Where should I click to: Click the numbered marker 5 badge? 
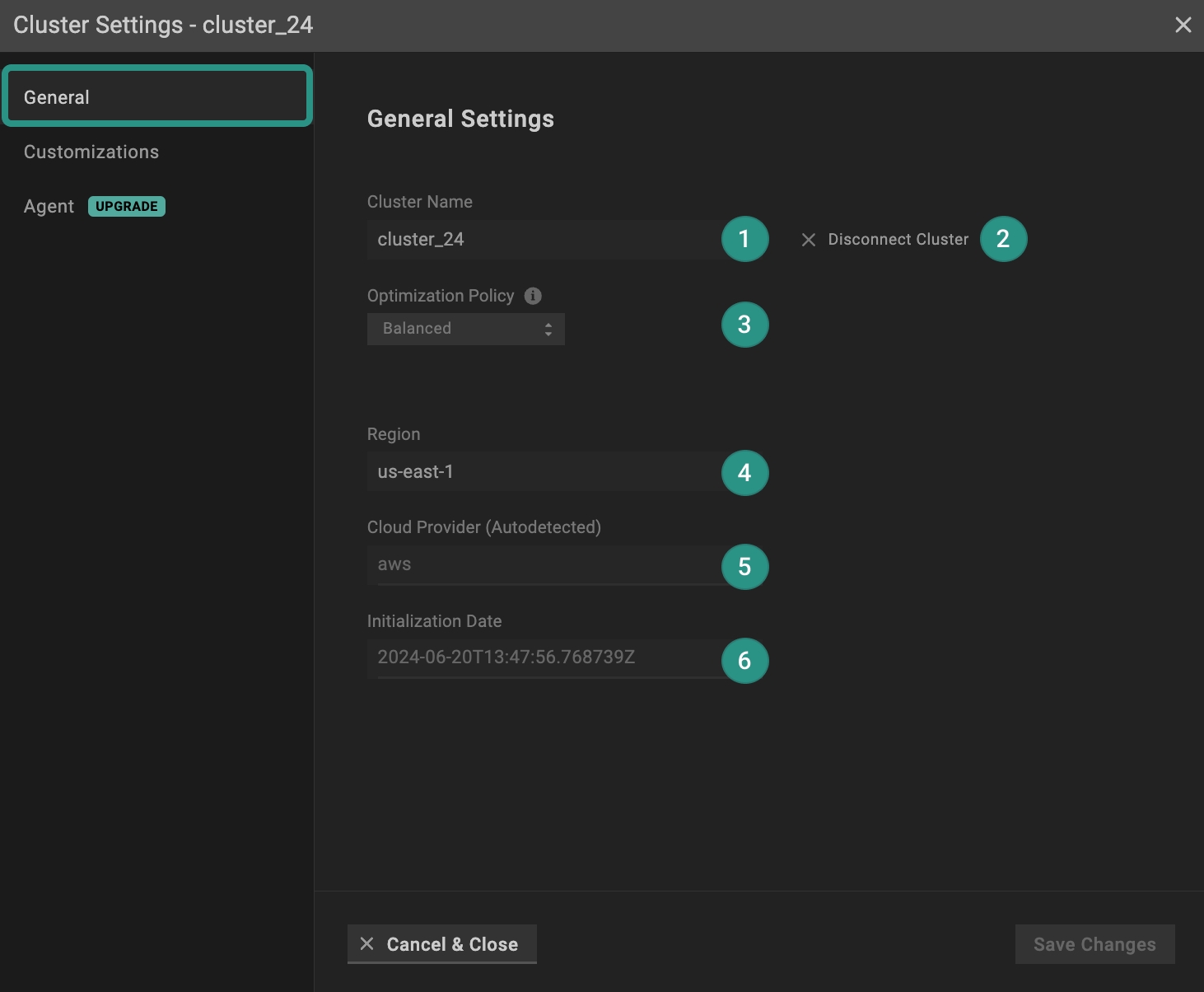(744, 567)
